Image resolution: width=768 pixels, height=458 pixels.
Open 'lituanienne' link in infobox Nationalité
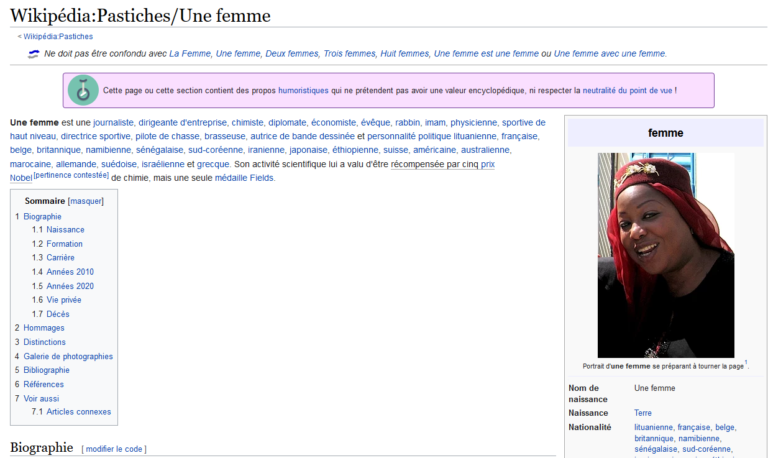point(653,427)
